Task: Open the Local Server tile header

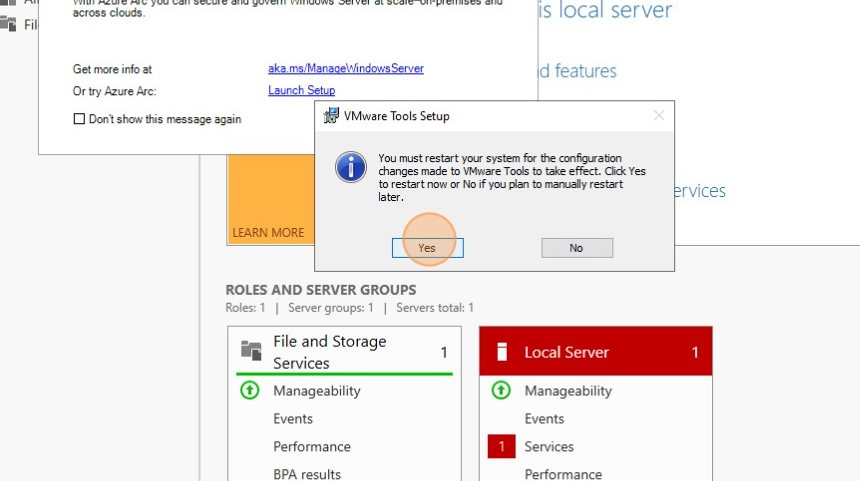Action: pos(596,352)
